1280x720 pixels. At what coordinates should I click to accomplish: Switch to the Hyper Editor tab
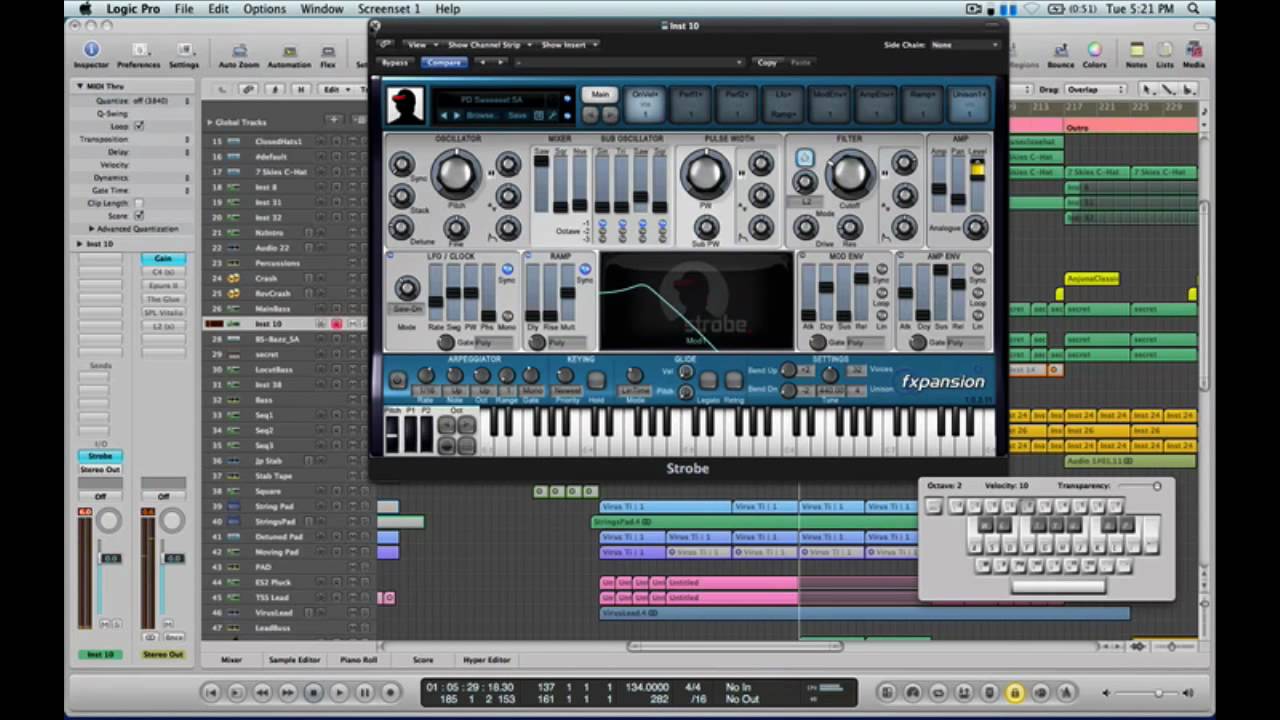point(486,660)
